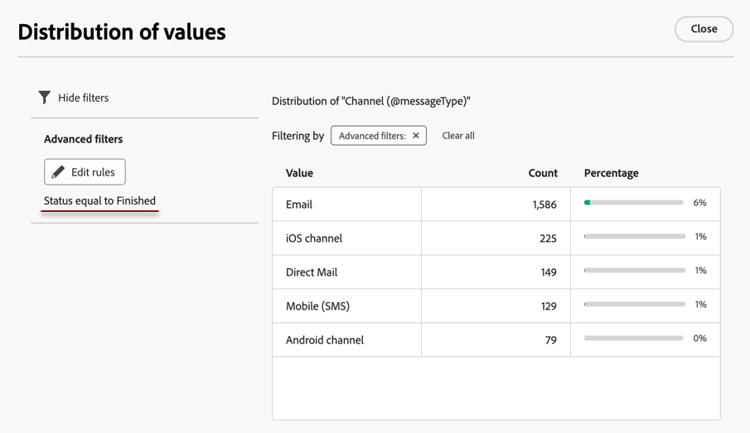Click the Percentage column header
The image size is (750, 433).
click(611, 173)
